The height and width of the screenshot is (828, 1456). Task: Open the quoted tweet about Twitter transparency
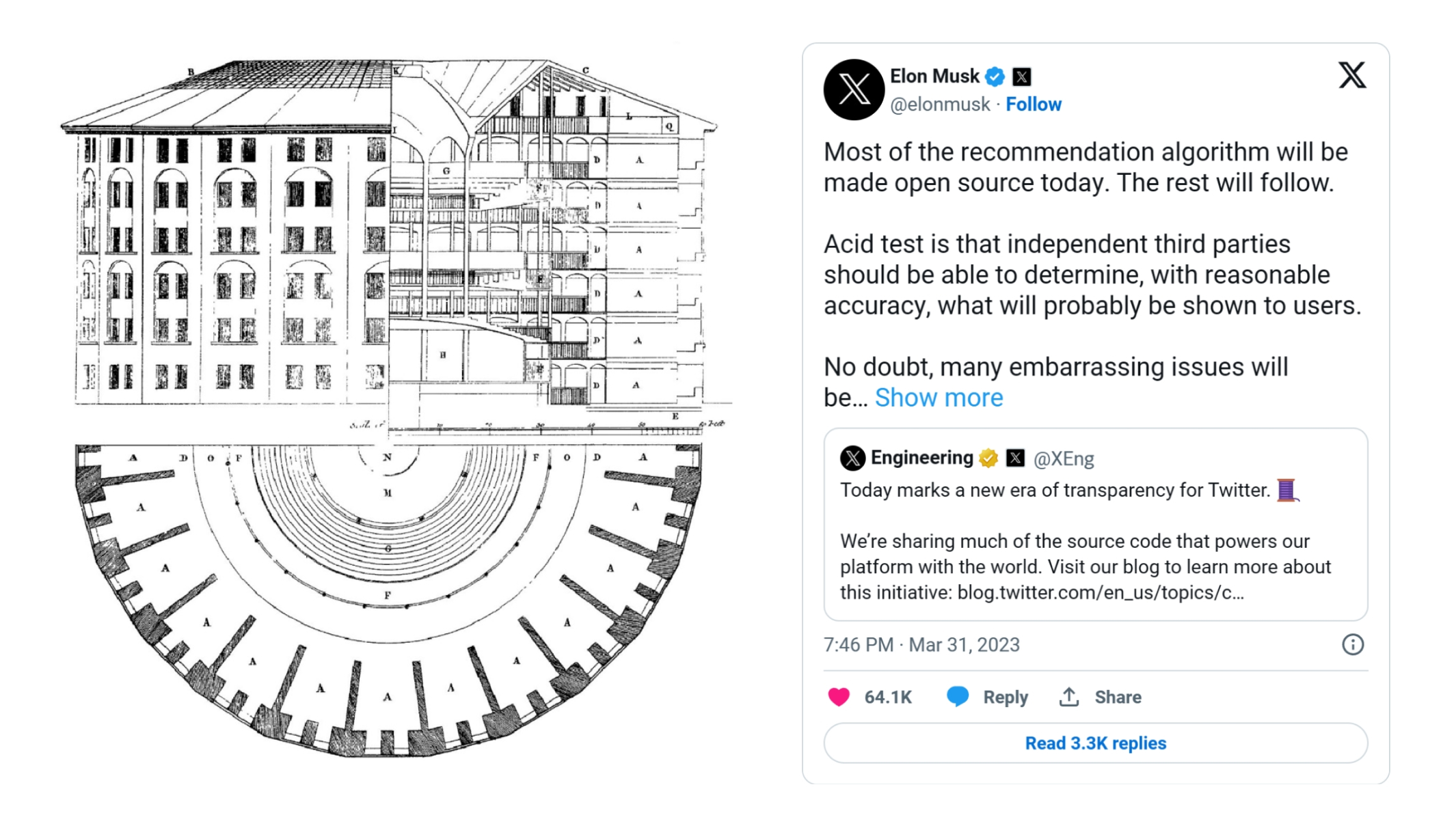pos(1095,540)
